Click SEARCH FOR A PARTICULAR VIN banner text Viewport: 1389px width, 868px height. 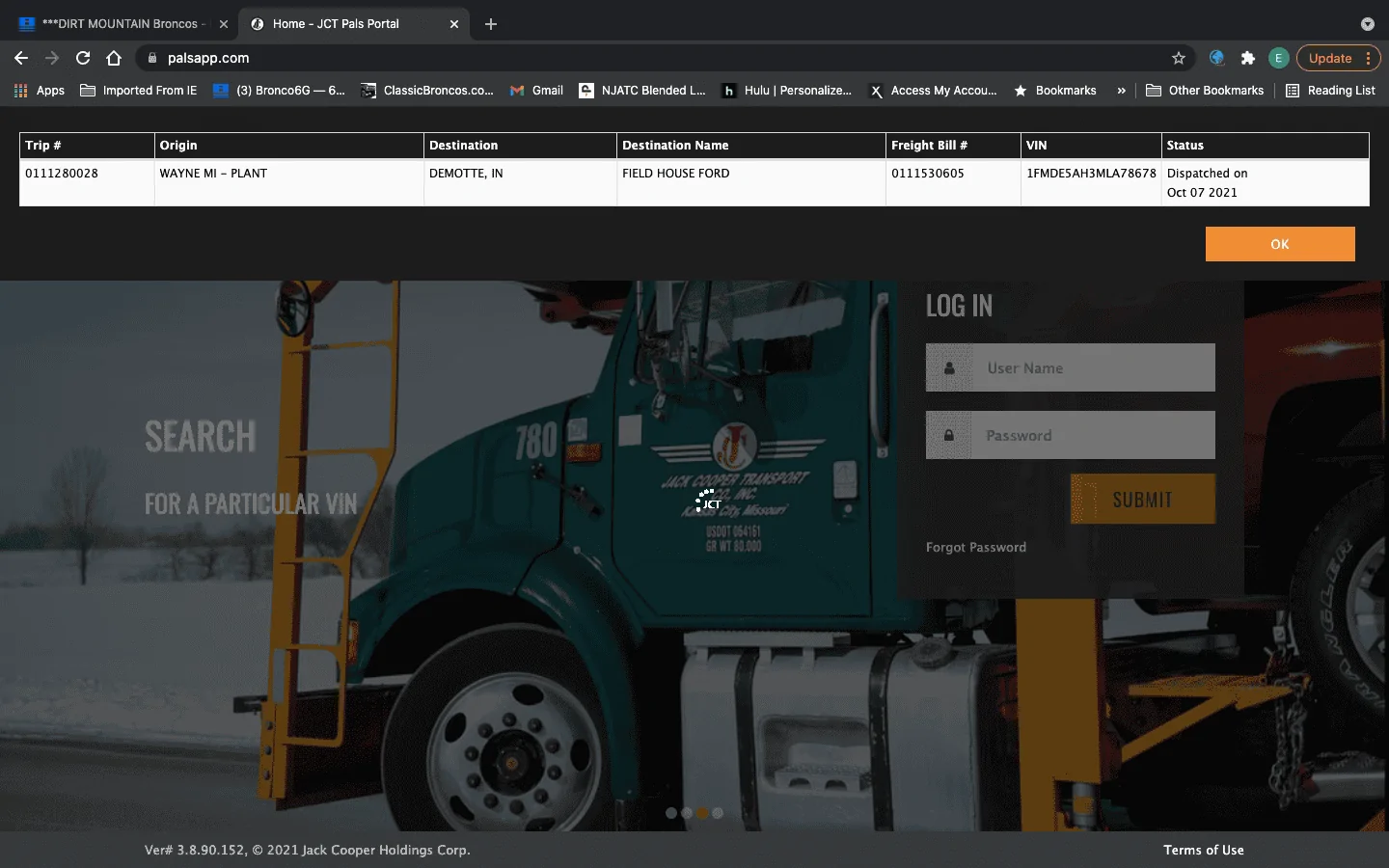[x=251, y=469]
